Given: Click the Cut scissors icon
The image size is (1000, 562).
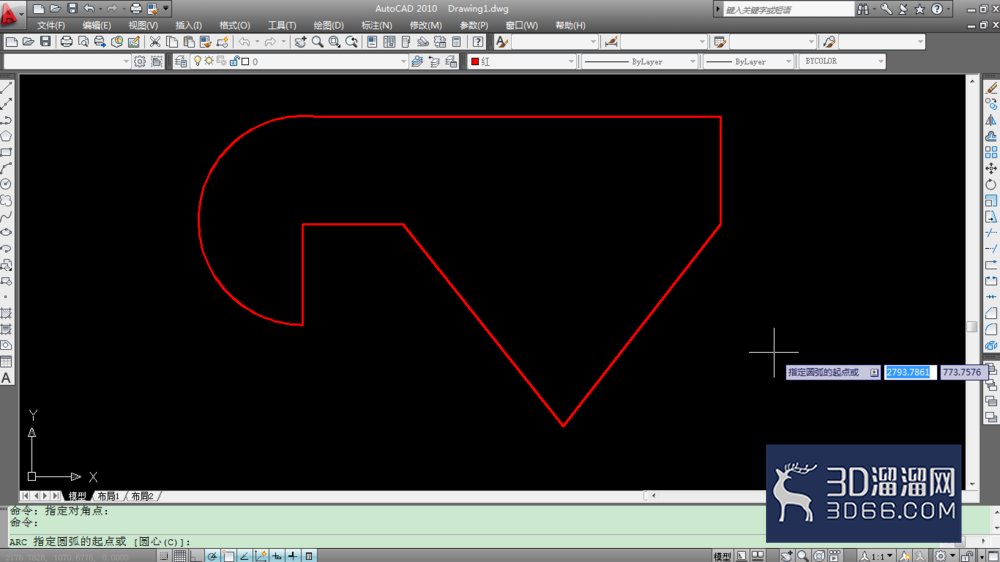Looking at the screenshot, I should (x=155, y=42).
